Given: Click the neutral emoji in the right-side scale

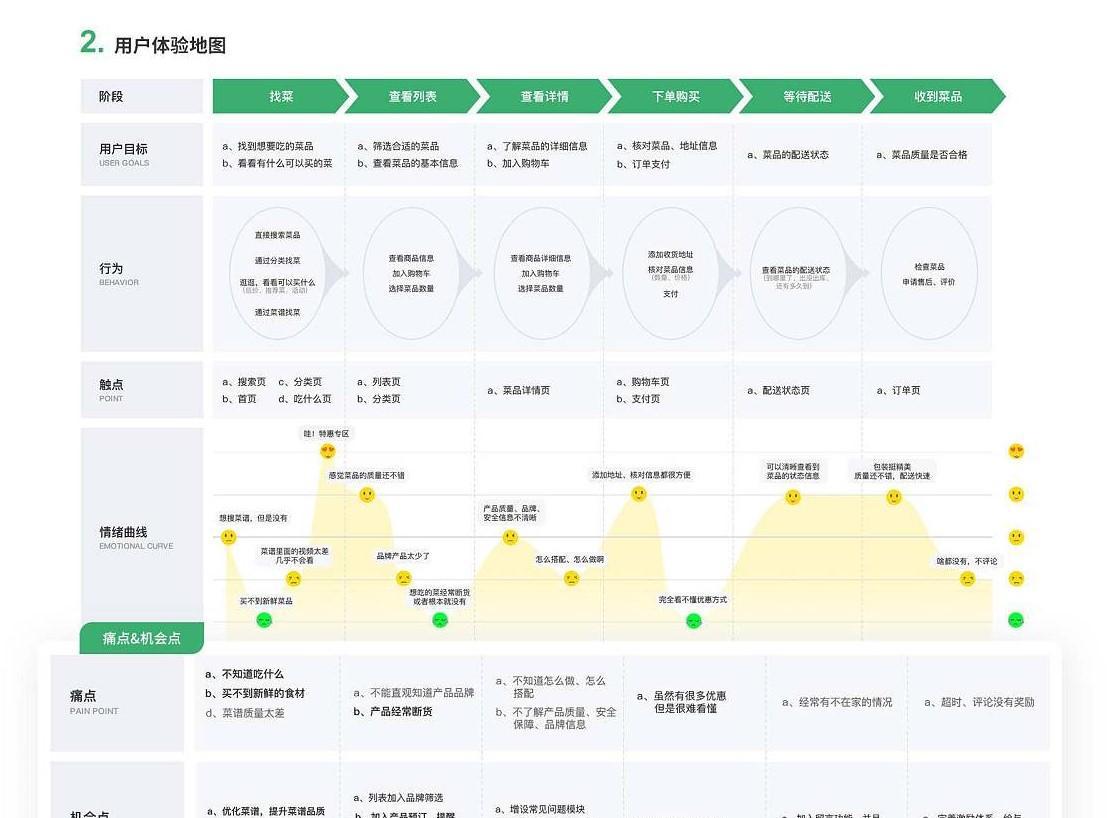Looking at the screenshot, I should 1016,537.
